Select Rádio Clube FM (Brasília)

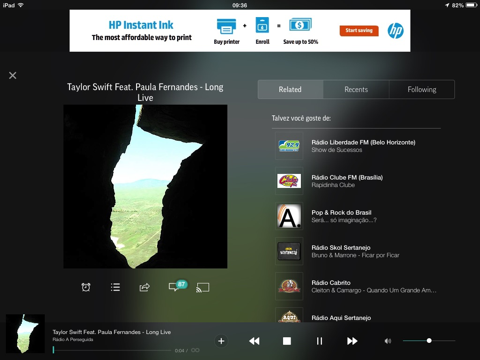(x=347, y=177)
